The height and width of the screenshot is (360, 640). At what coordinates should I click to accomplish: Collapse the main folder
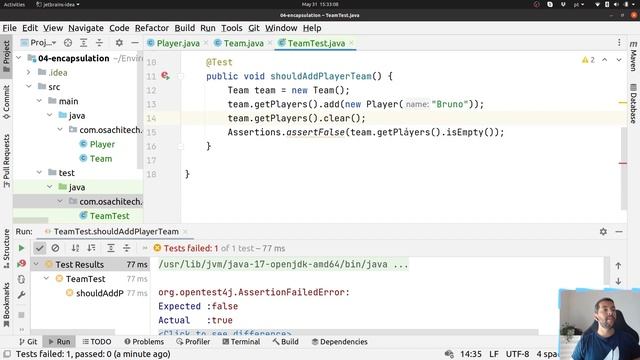(x=39, y=101)
